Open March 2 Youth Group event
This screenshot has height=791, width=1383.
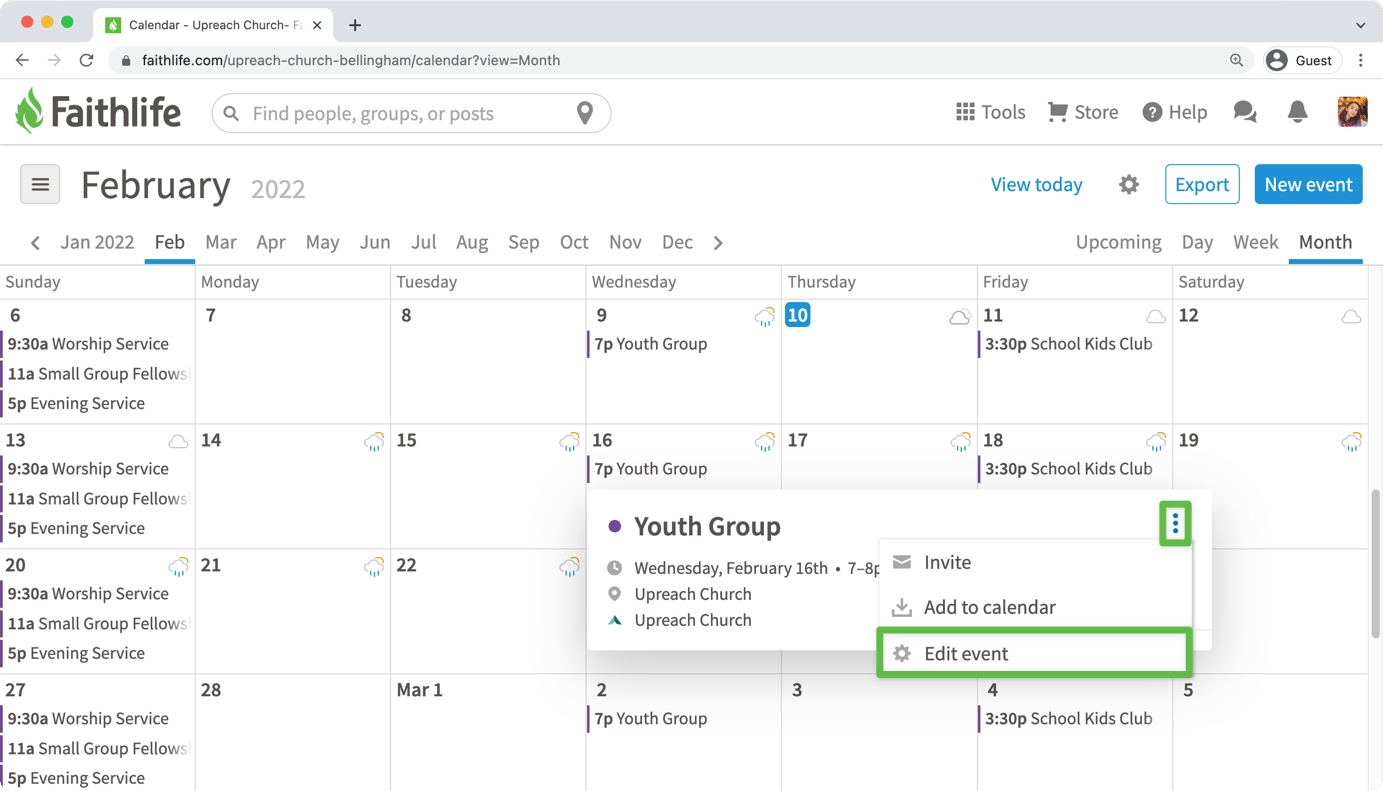651,718
